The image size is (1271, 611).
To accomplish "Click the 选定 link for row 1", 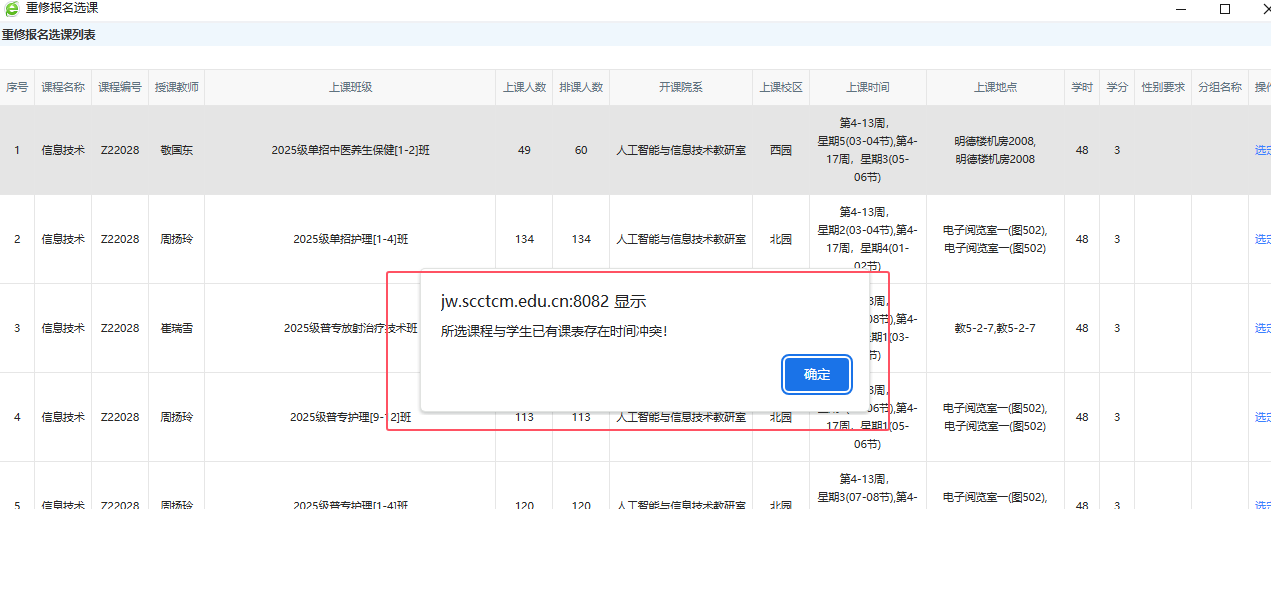I will pos(1262,150).
